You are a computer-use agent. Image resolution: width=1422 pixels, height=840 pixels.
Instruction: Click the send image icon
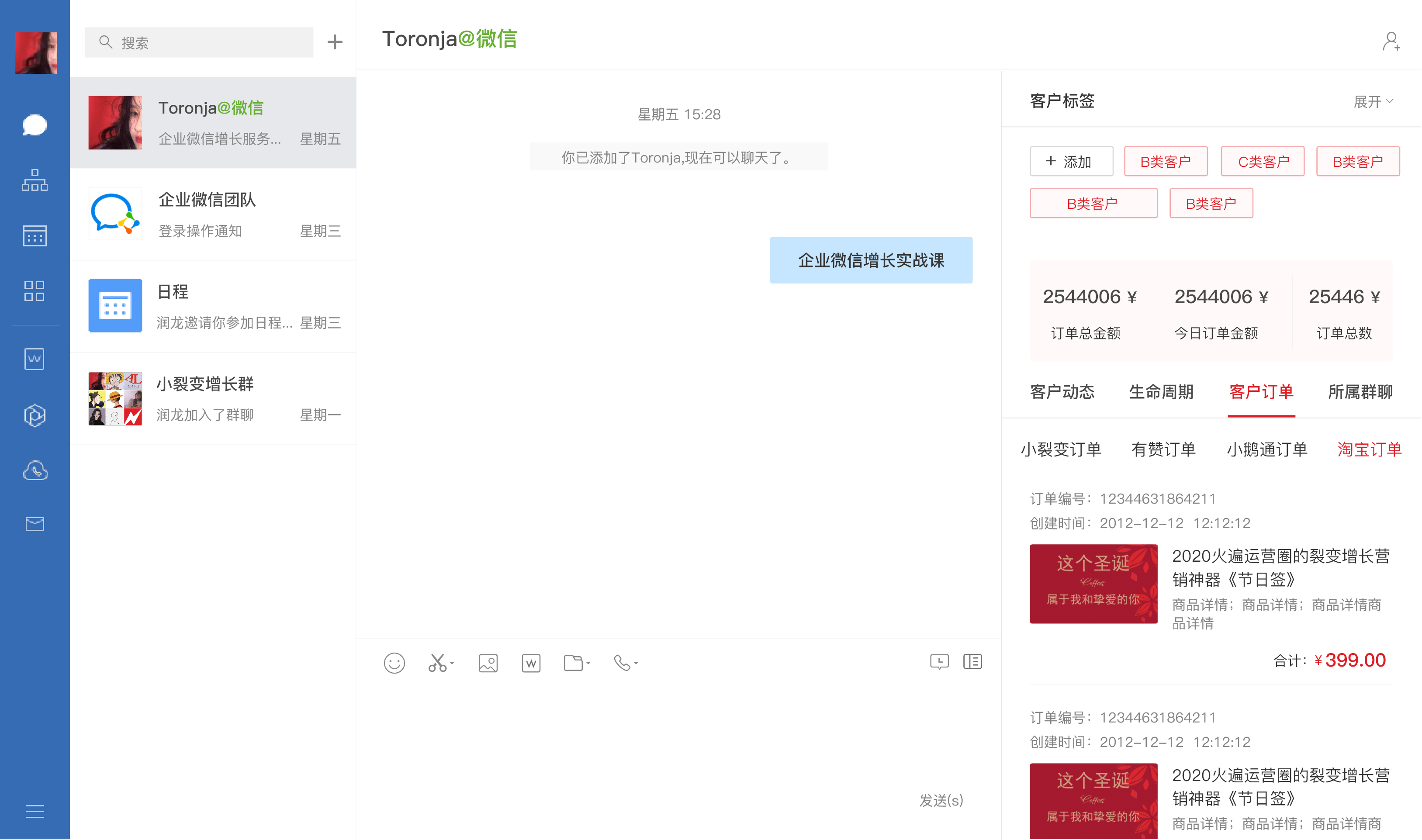click(x=488, y=663)
